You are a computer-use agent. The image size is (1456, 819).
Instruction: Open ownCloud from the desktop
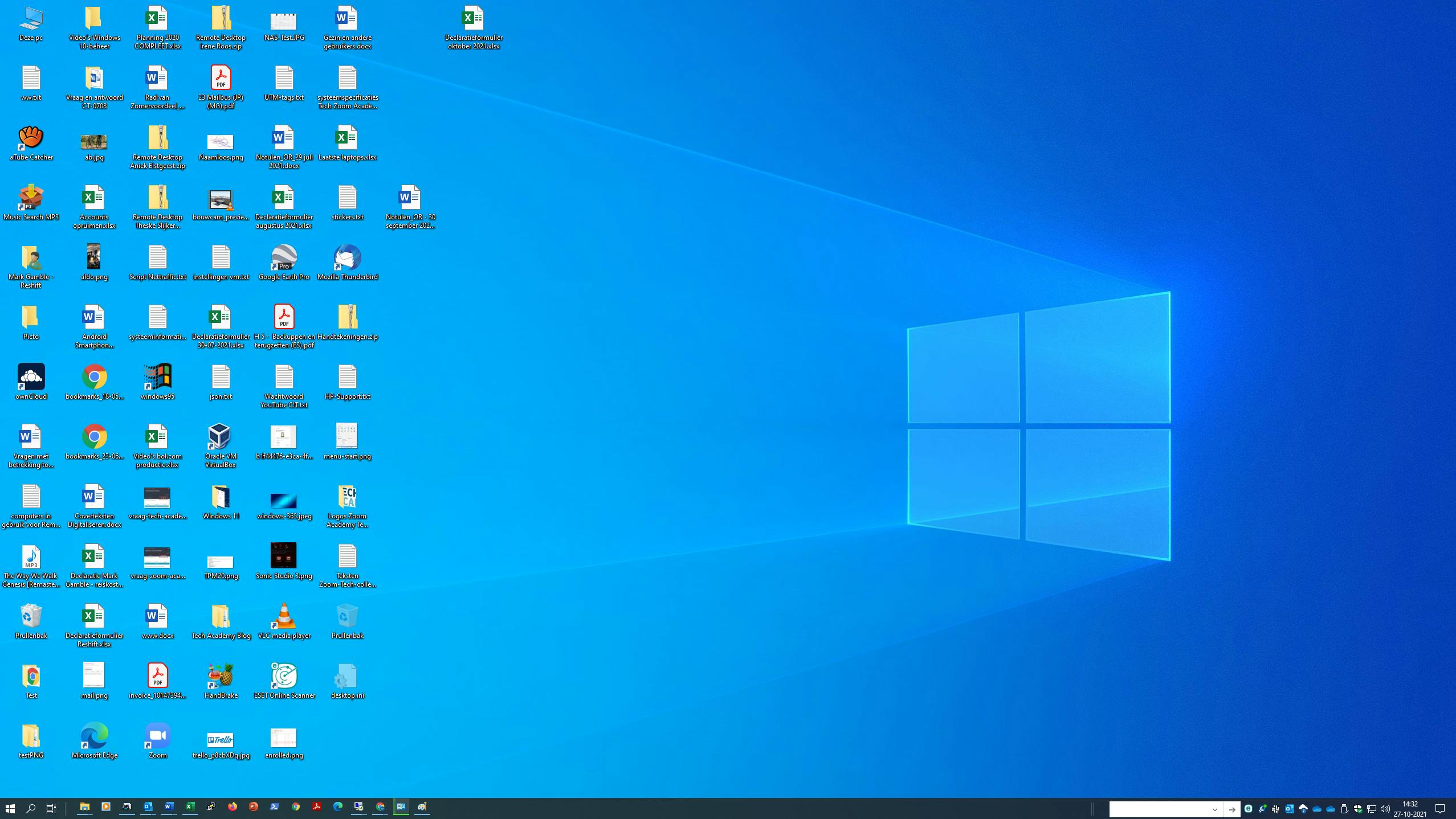coord(31,377)
